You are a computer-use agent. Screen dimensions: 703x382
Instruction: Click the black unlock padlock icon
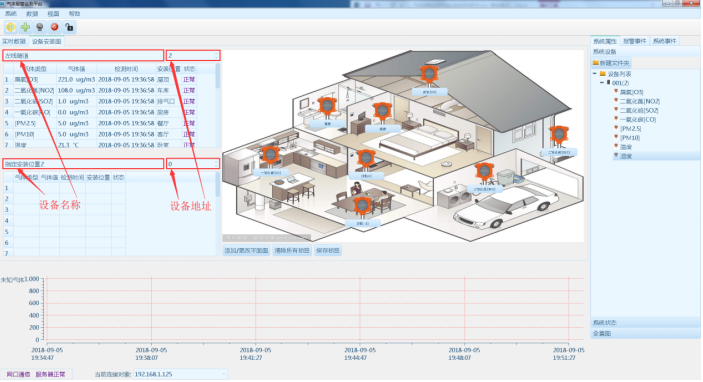pos(69,27)
